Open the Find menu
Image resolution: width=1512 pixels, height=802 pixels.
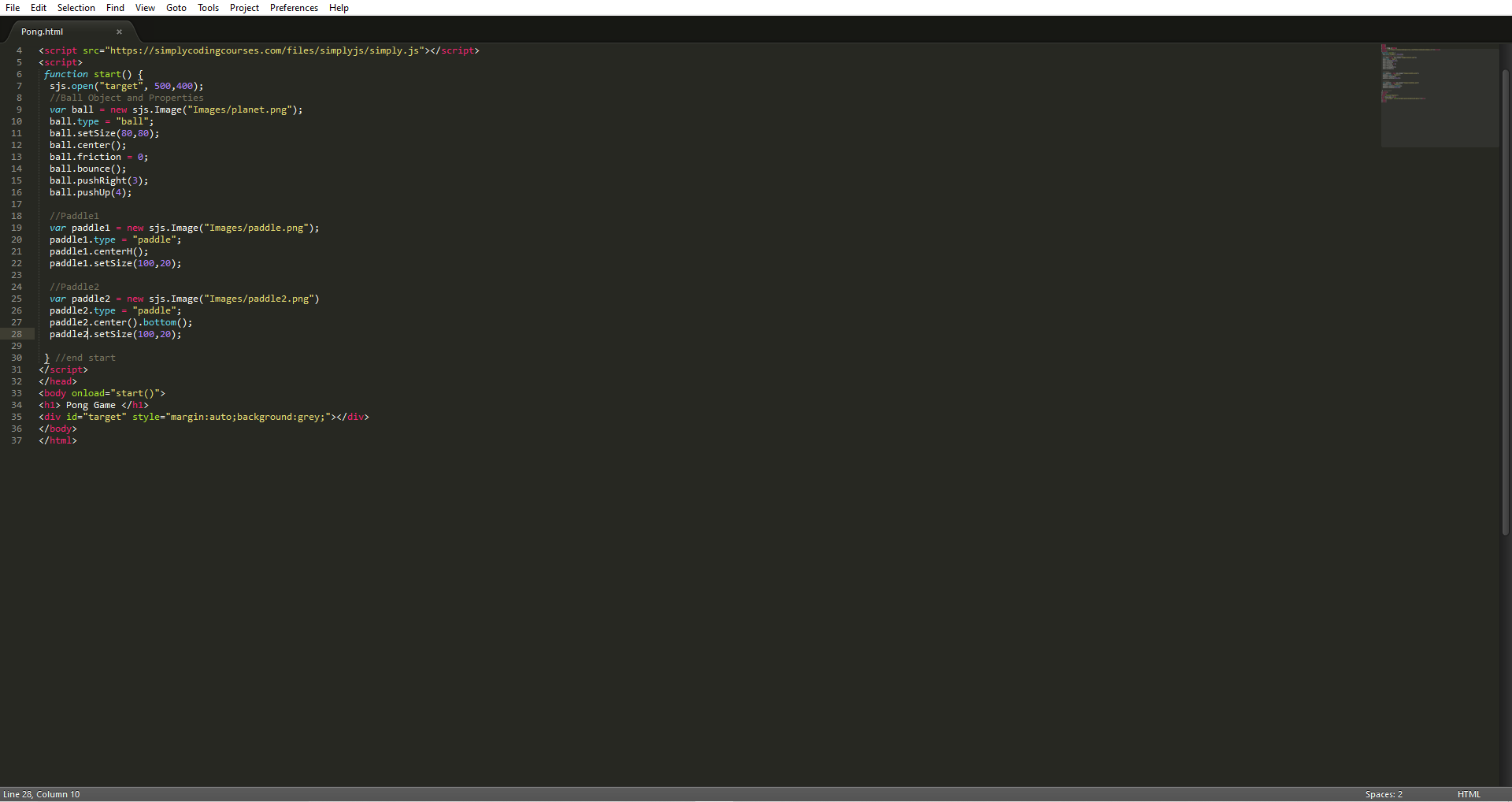(115, 7)
